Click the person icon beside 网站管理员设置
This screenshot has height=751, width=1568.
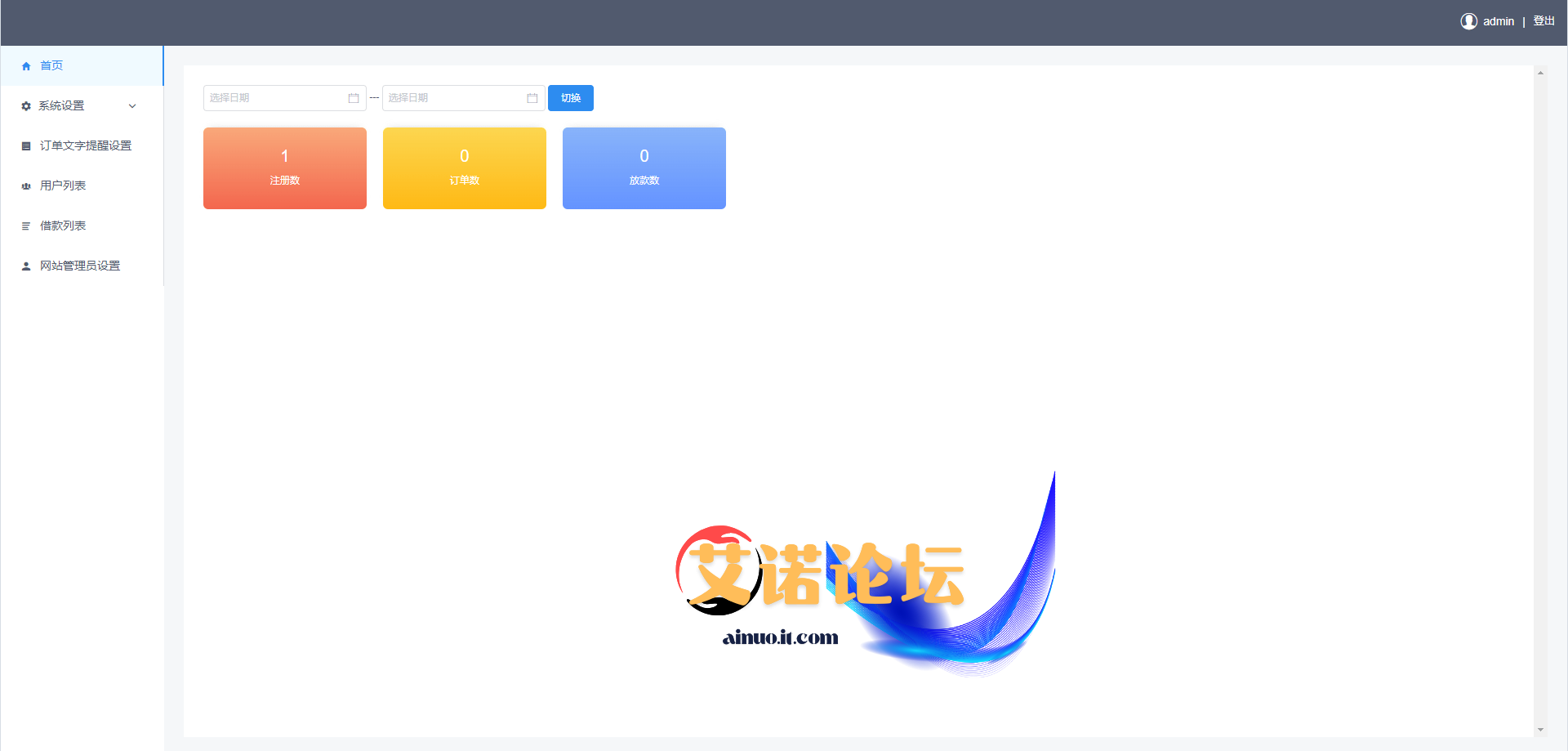[x=26, y=266]
